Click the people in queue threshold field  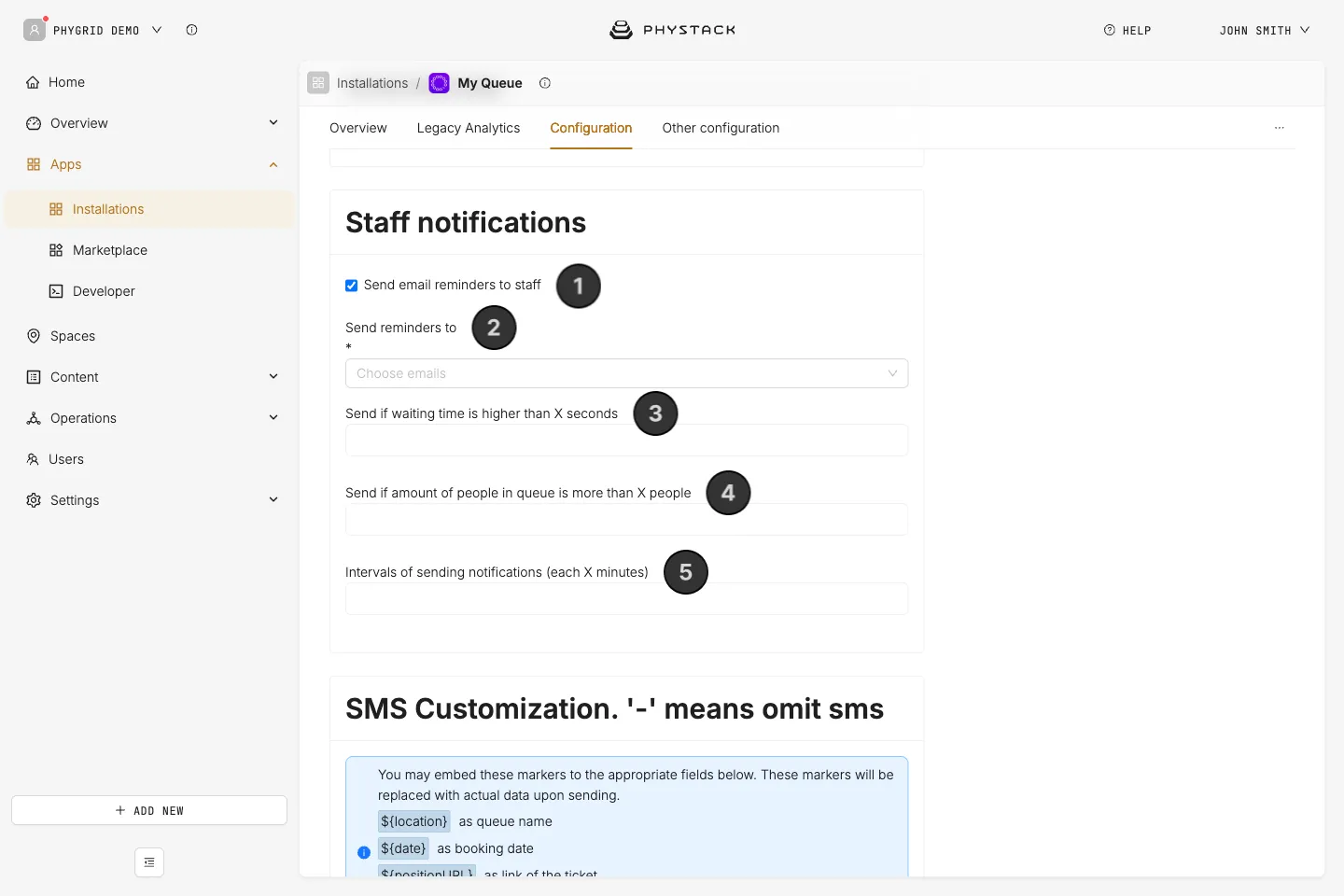(626, 520)
